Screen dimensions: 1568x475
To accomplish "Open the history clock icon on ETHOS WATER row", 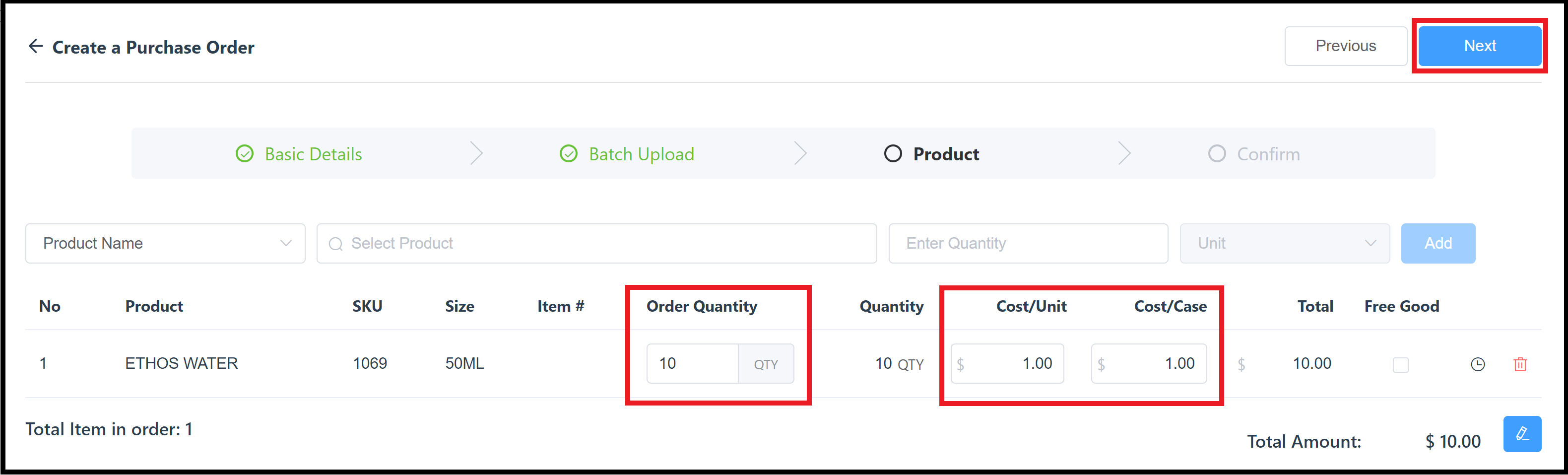I will pyautogui.click(x=1478, y=363).
